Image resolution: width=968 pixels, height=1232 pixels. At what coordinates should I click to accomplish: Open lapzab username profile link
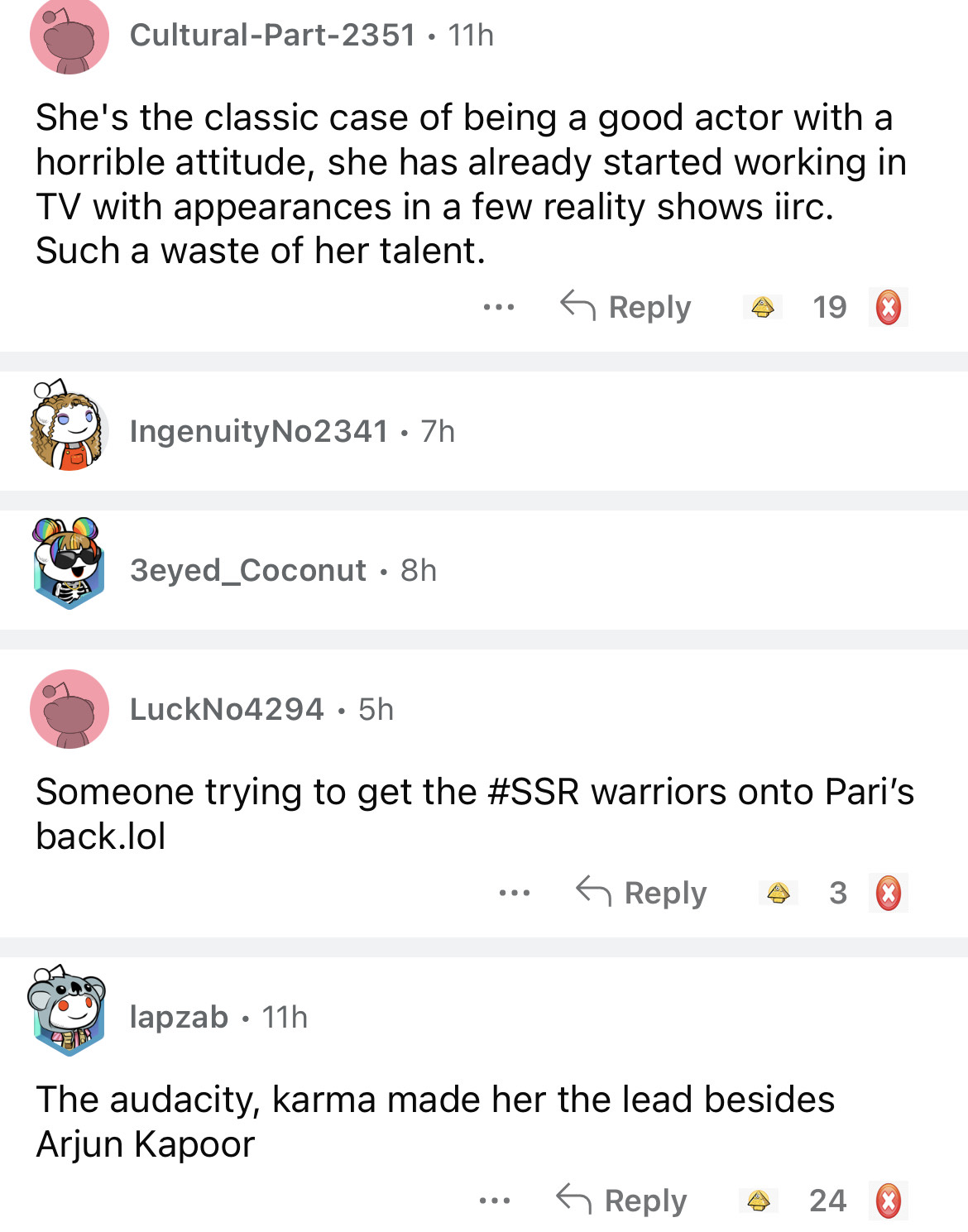pos(179,1017)
